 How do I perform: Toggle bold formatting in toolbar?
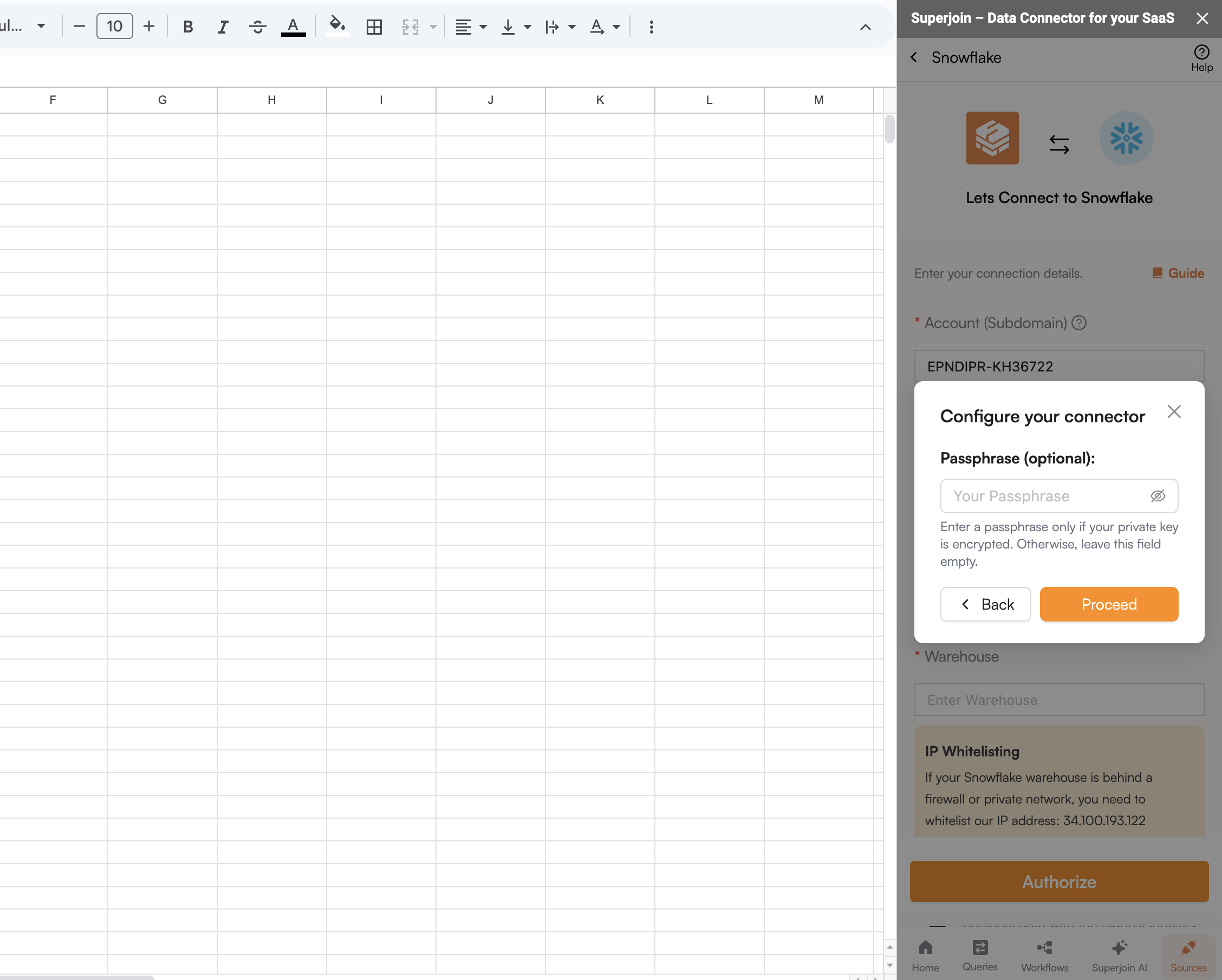(188, 27)
